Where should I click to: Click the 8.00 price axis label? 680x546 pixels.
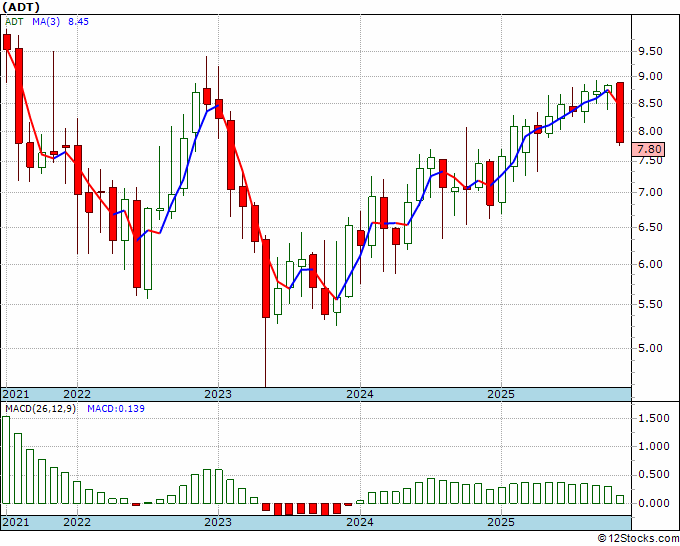[x=650, y=131]
